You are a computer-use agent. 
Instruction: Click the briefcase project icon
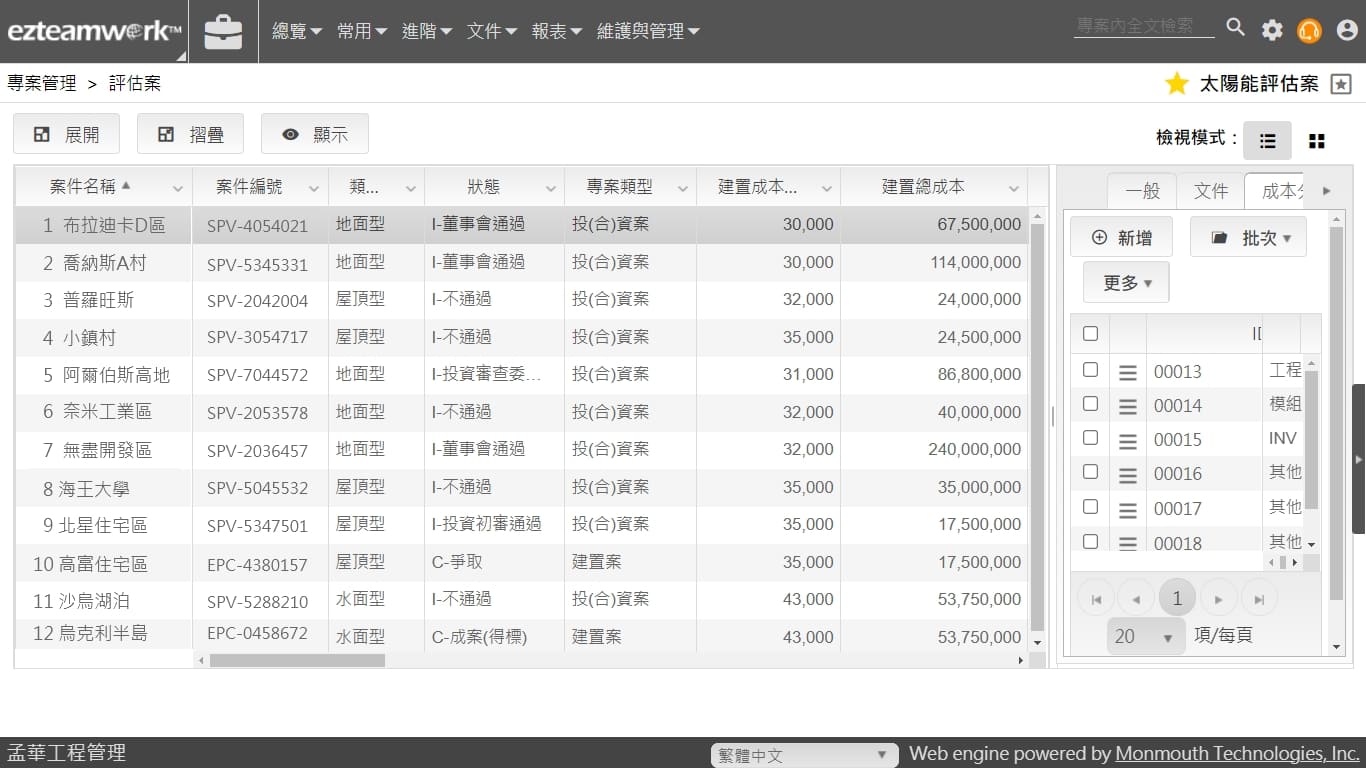pyautogui.click(x=223, y=32)
